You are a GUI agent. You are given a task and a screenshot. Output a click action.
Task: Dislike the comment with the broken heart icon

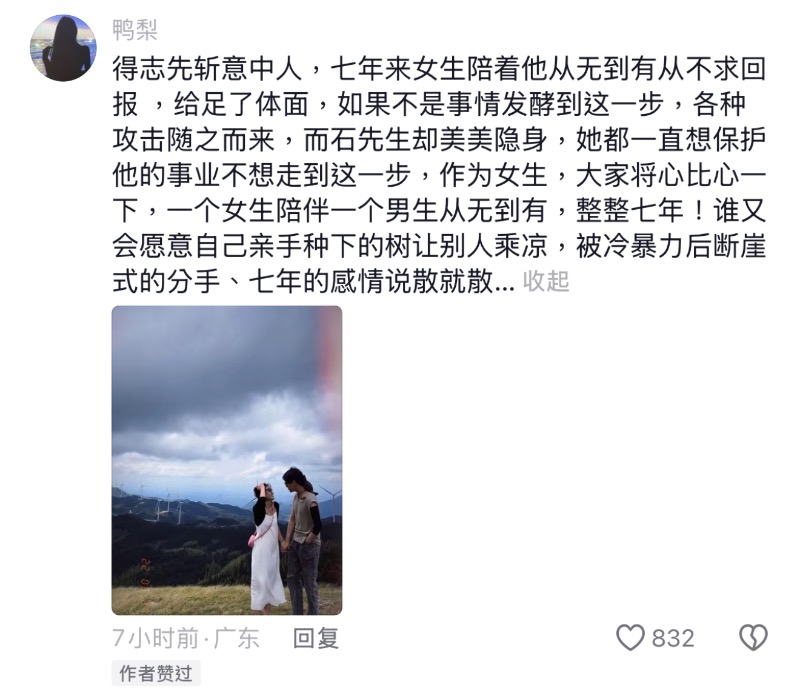click(753, 638)
